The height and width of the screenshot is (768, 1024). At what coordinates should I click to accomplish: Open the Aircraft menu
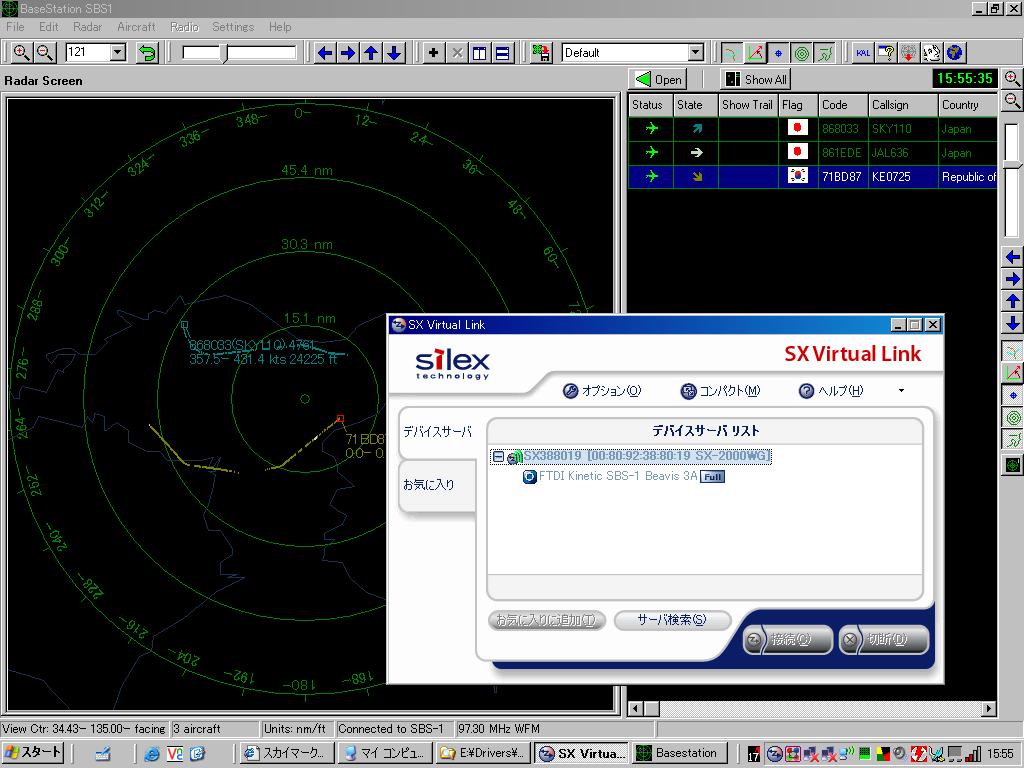136,27
